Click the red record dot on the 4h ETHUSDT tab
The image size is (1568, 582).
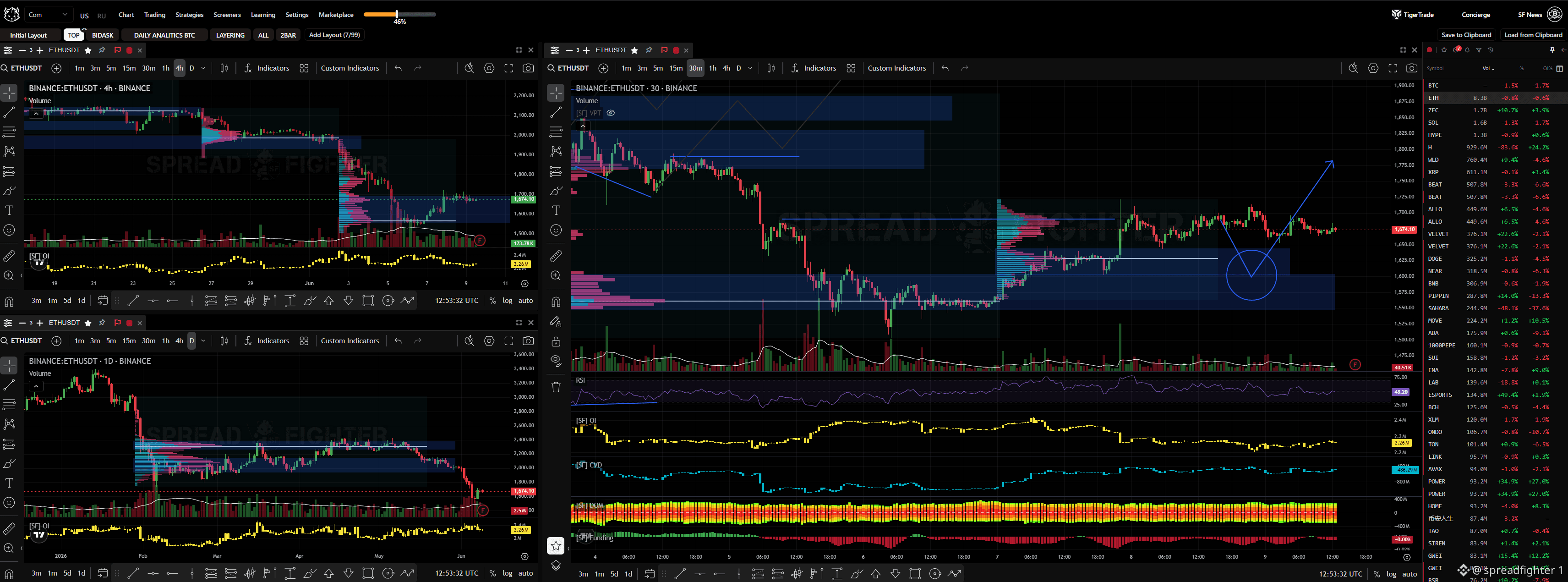[129, 50]
